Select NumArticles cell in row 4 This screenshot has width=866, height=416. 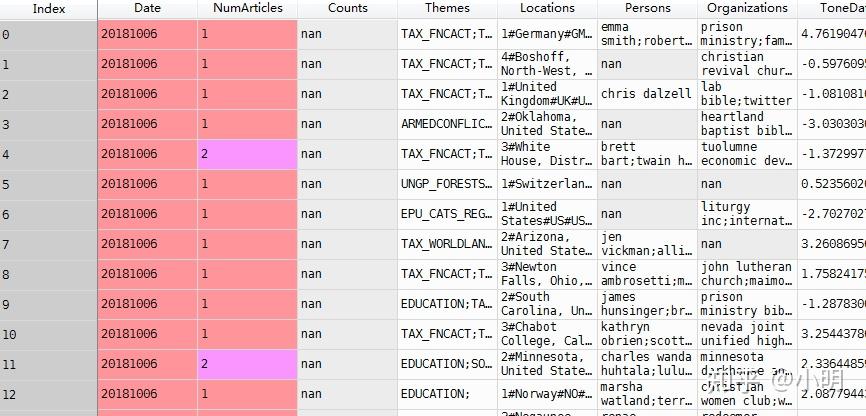[247, 154]
